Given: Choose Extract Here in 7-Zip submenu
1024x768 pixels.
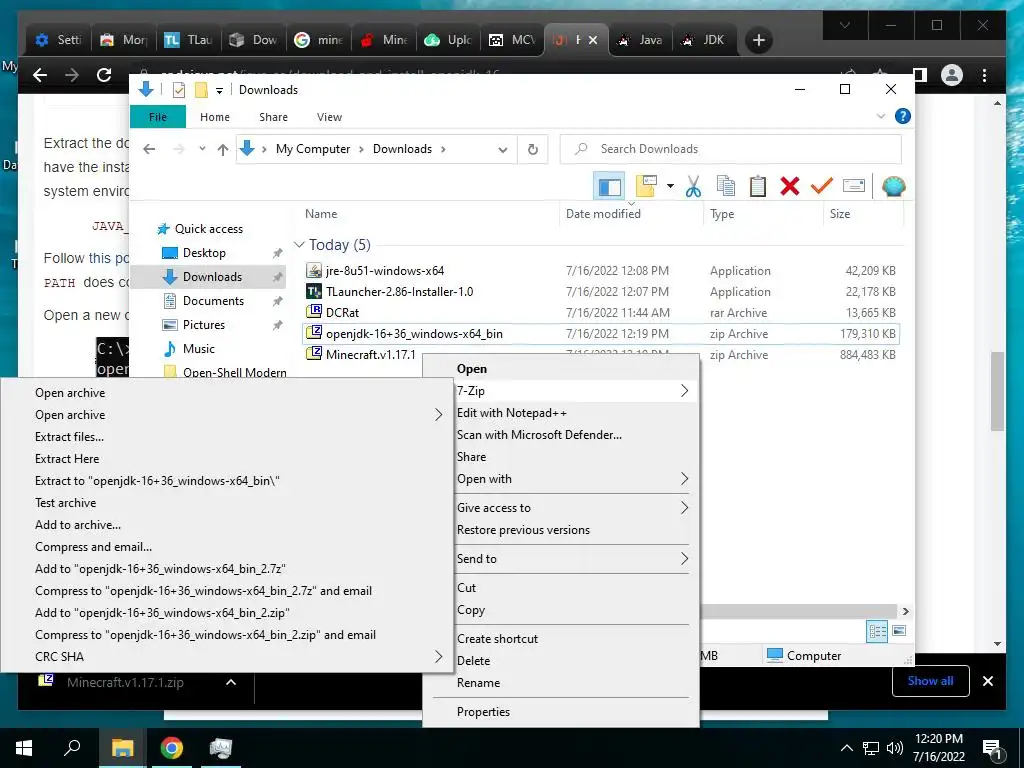Looking at the screenshot, I should tap(67, 458).
